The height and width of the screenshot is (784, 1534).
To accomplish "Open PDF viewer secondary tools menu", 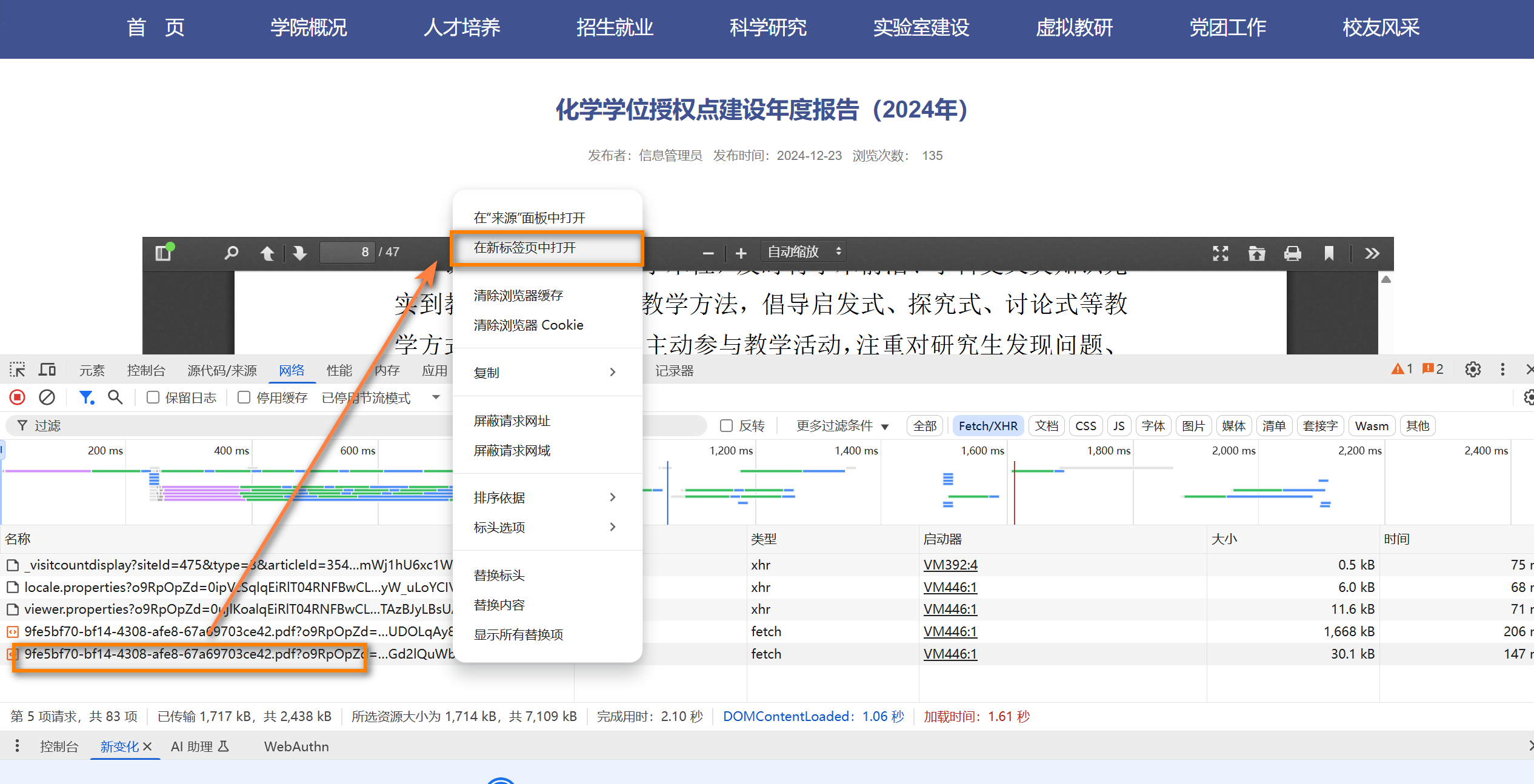I will [x=1372, y=253].
